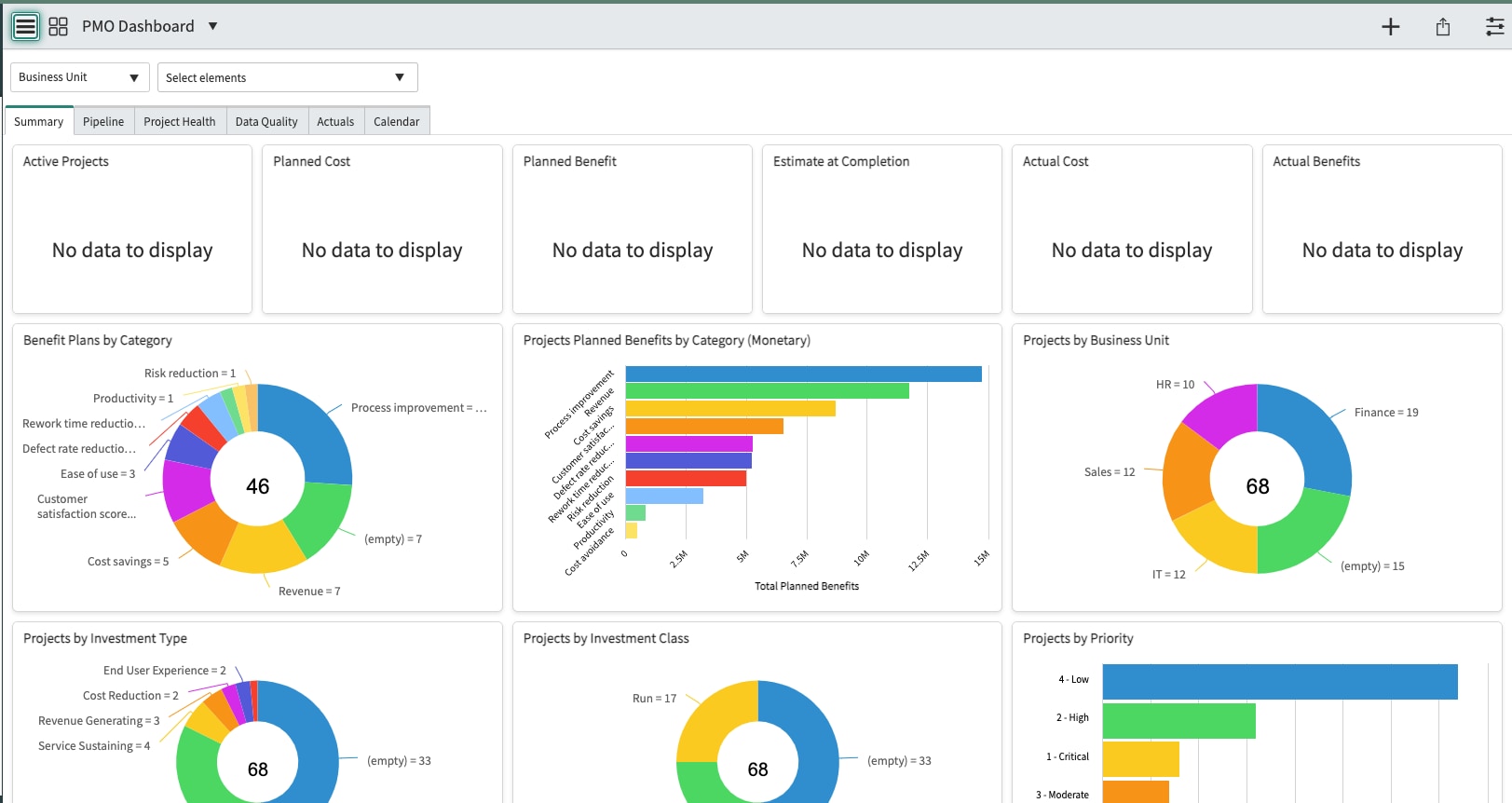Switch to the Summary tab

tap(39, 121)
